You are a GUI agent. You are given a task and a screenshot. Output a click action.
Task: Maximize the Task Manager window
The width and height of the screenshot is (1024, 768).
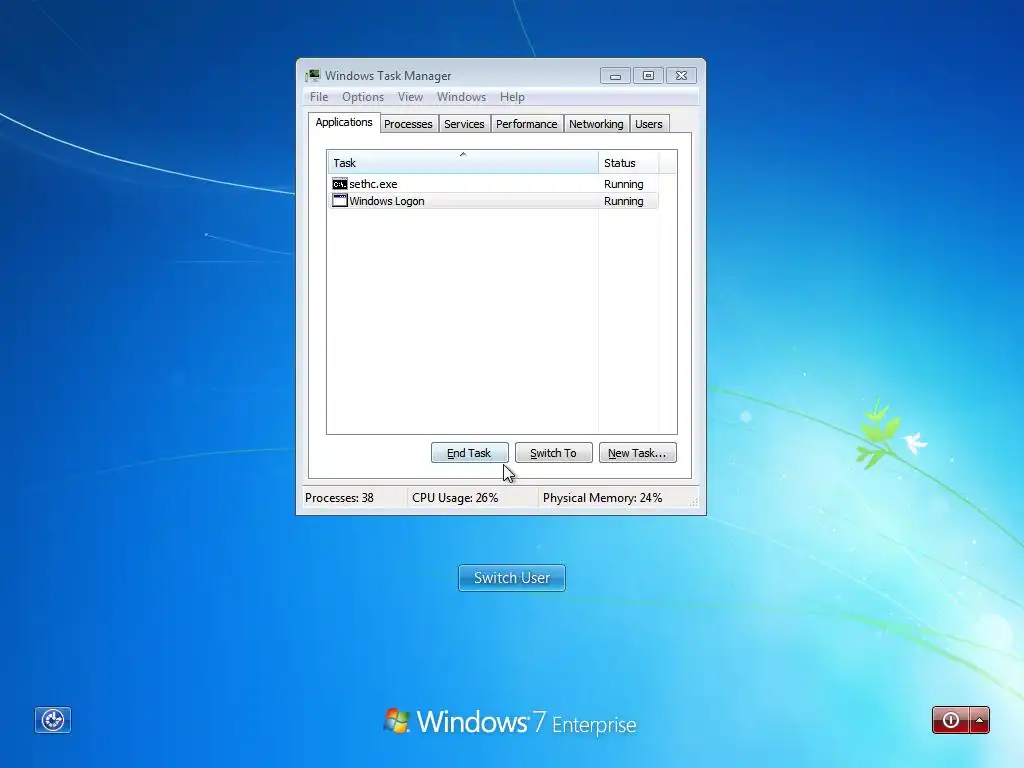pos(648,76)
